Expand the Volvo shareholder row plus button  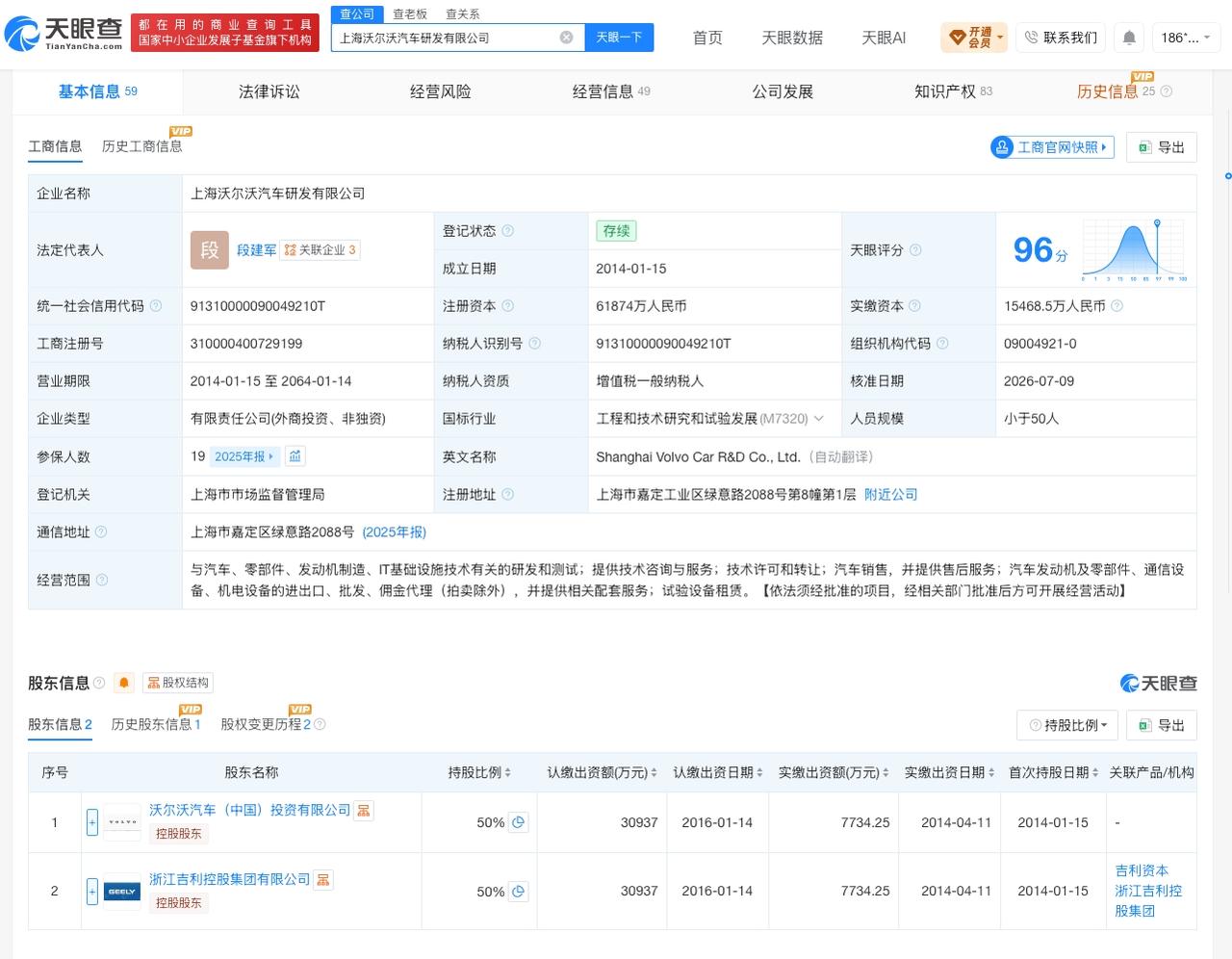click(x=92, y=822)
